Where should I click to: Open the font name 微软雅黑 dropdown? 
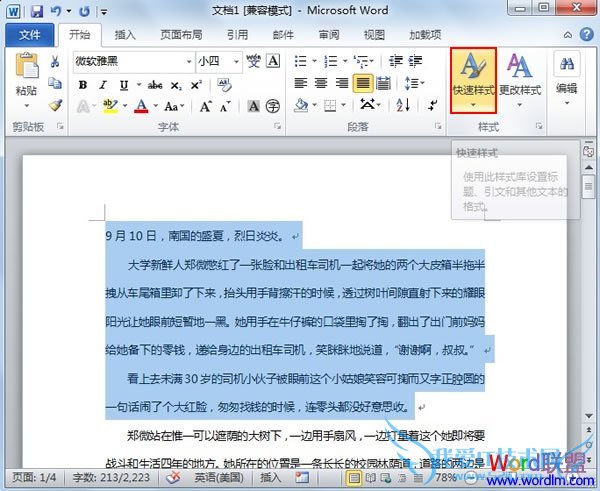point(189,61)
